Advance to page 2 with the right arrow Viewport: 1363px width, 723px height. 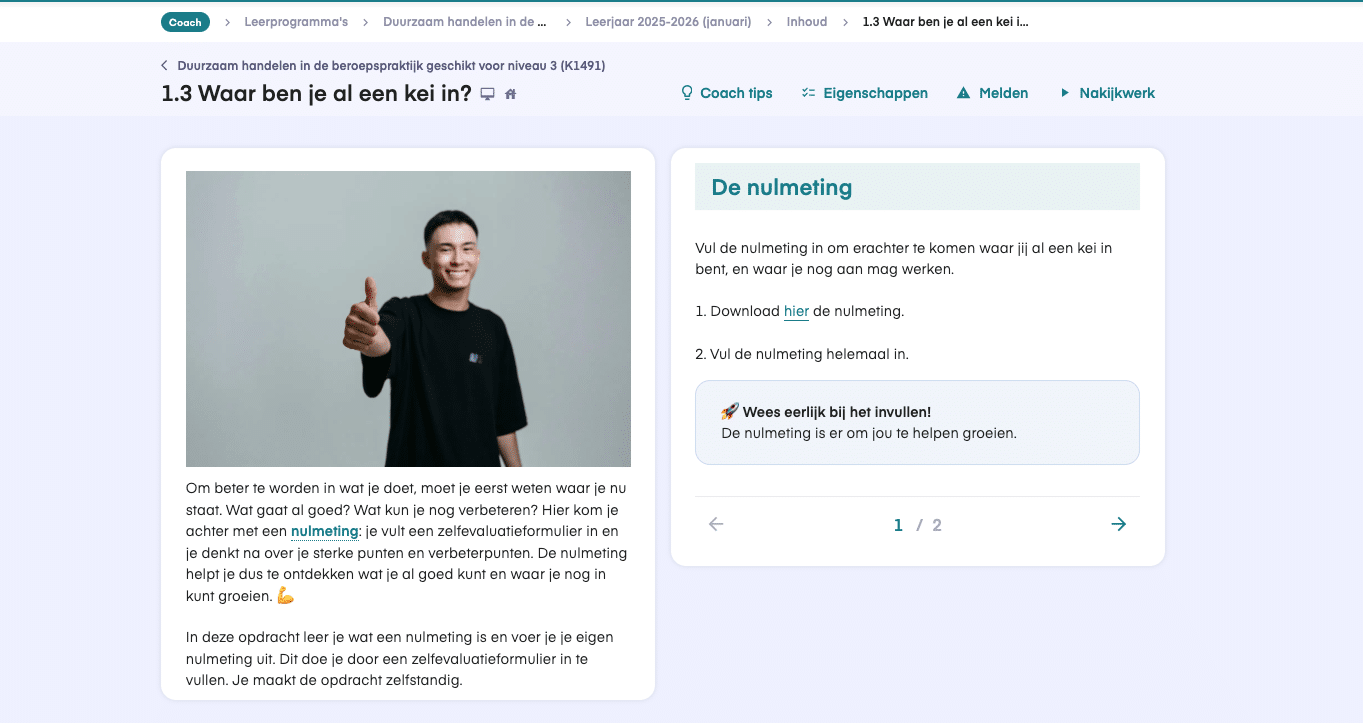coord(1118,524)
